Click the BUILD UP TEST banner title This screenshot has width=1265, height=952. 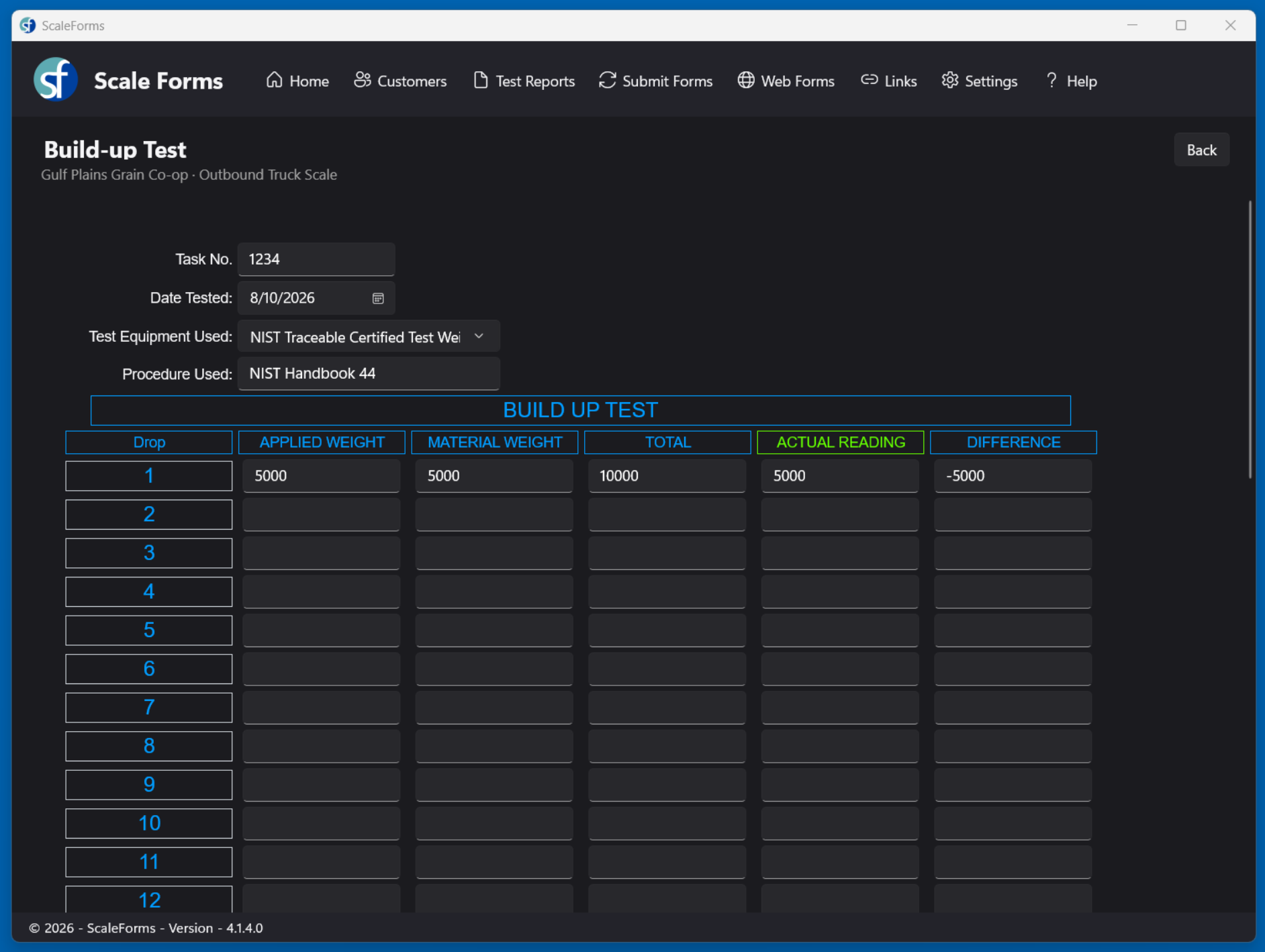coord(581,410)
